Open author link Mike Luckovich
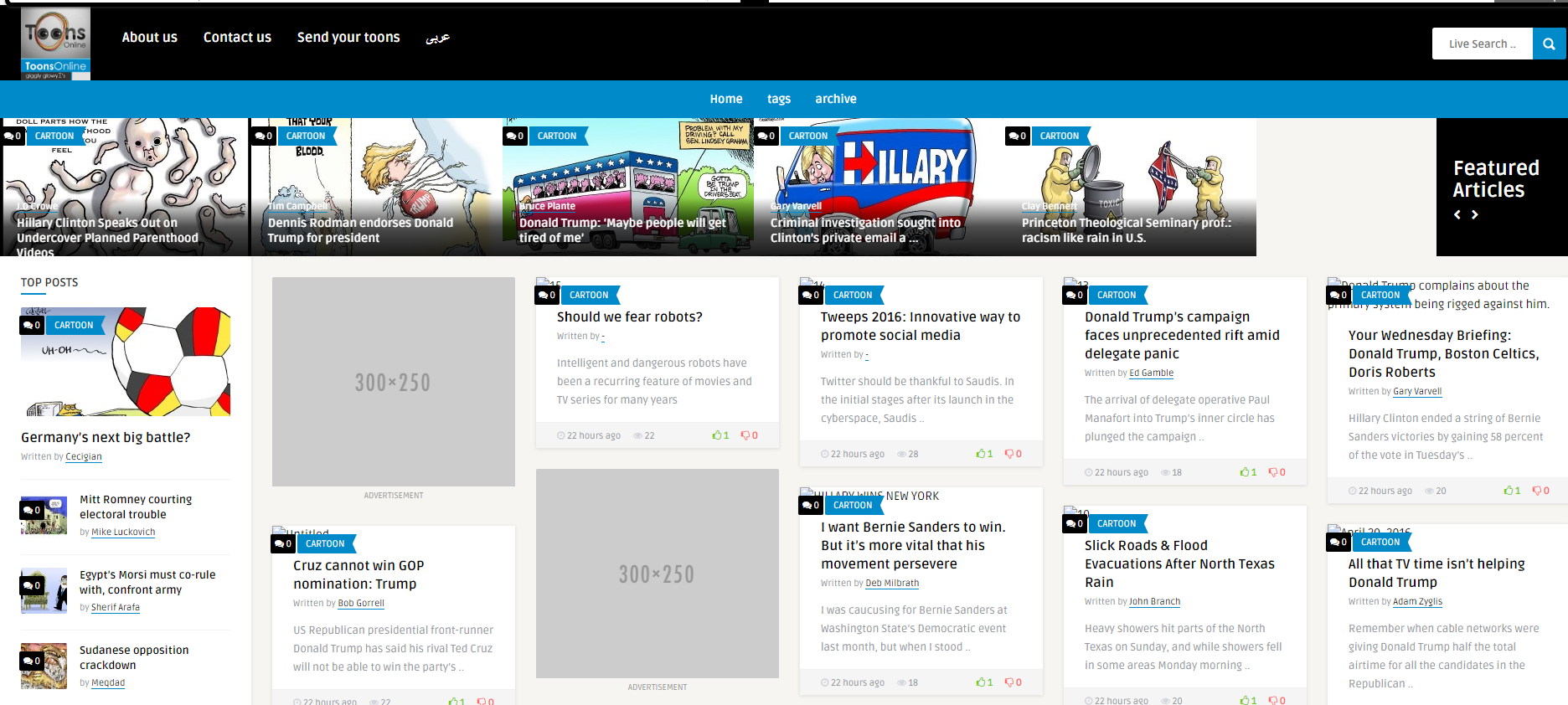Image resolution: width=1568 pixels, height=705 pixels. click(x=123, y=532)
